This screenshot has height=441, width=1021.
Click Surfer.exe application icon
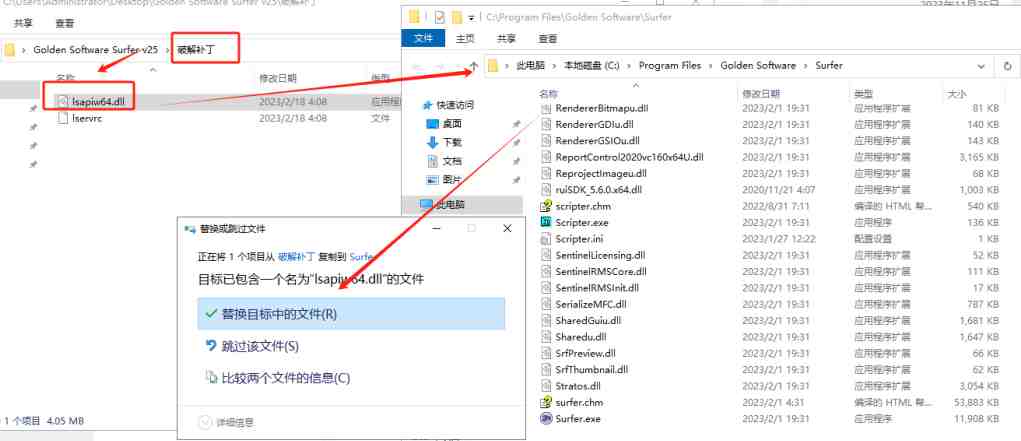click(546, 419)
